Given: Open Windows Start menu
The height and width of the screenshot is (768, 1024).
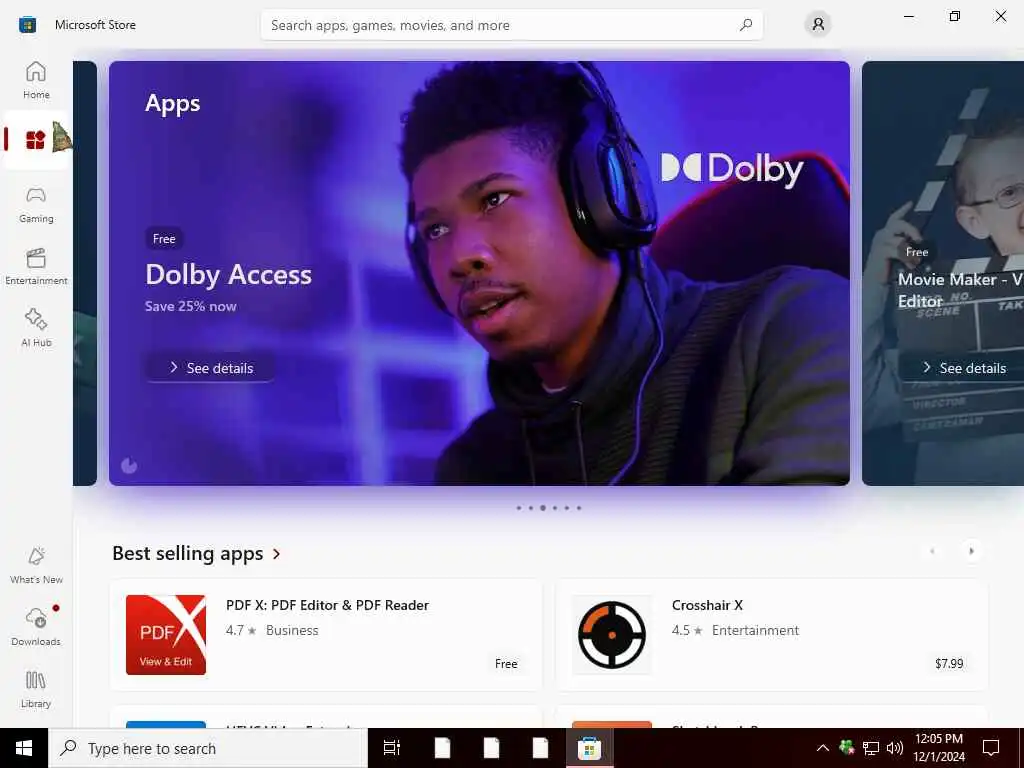Looking at the screenshot, I should pyautogui.click(x=24, y=748).
